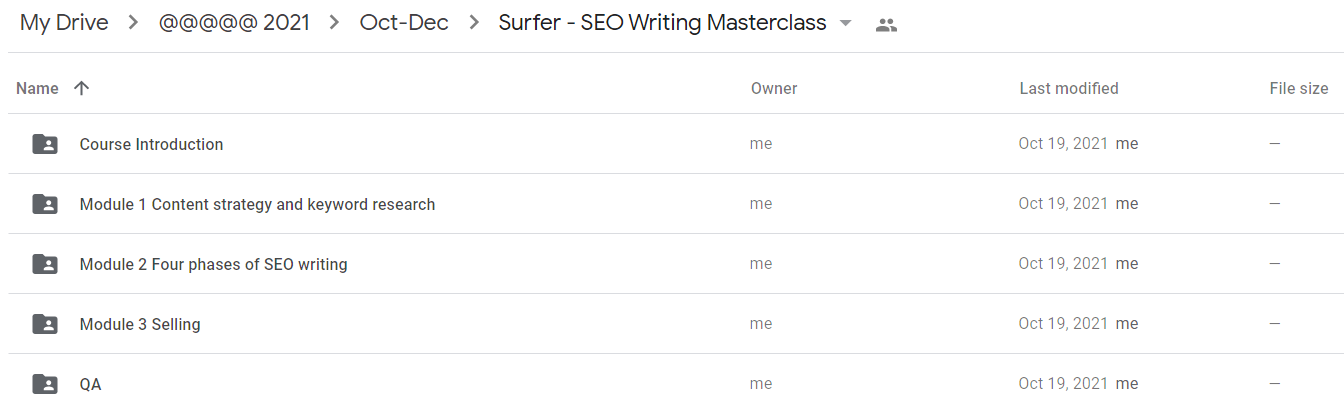Click the Module 1 shared folder icon
Image resolution: width=1344 pixels, height=407 pixels.
point(45,204)
